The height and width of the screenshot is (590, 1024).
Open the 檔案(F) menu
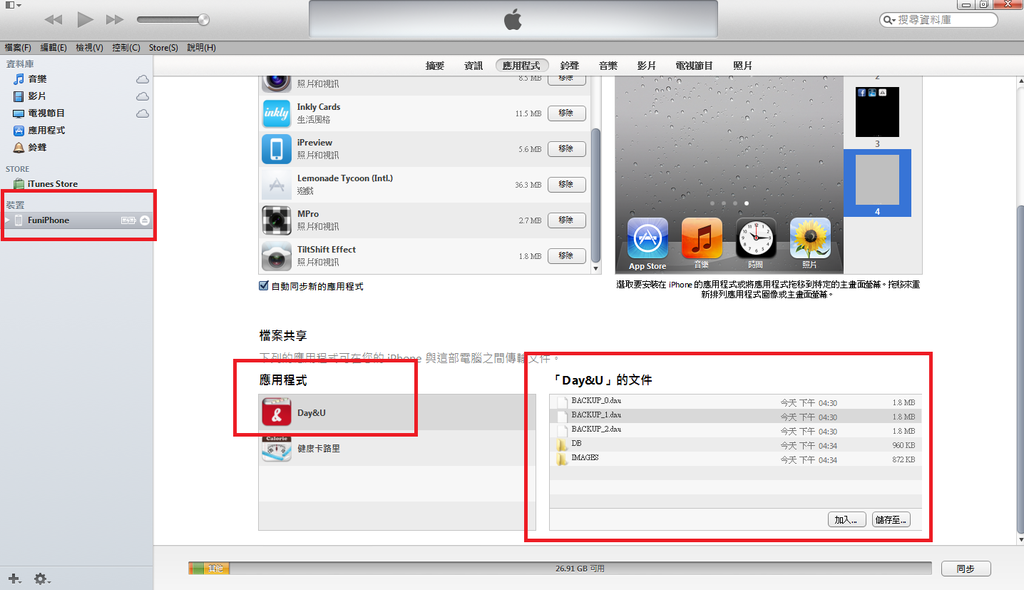pos(18,48)
